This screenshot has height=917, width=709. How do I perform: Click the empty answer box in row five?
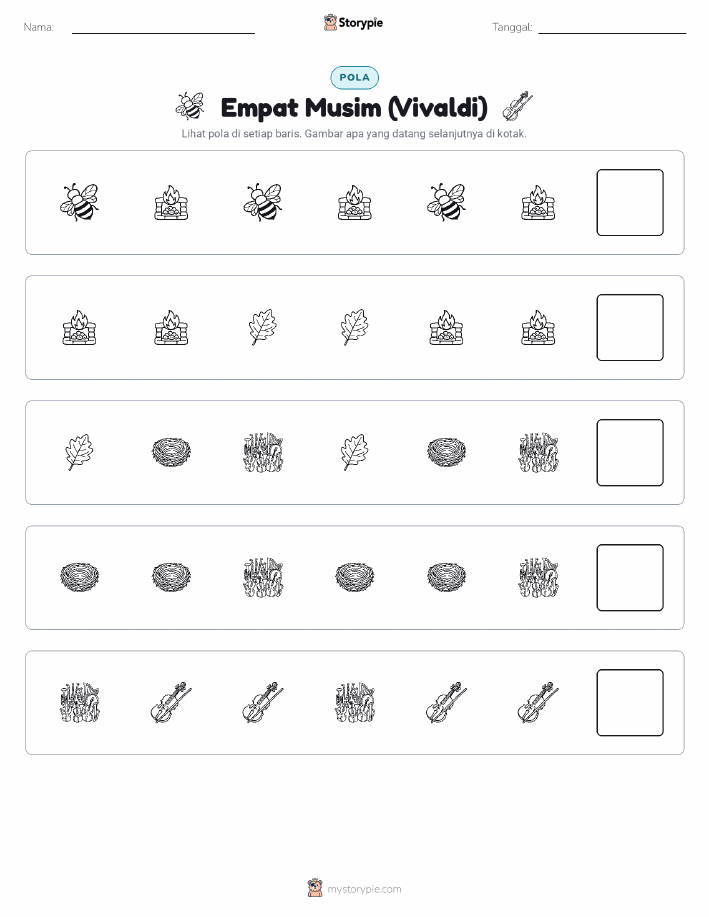(x=630, y=702)
